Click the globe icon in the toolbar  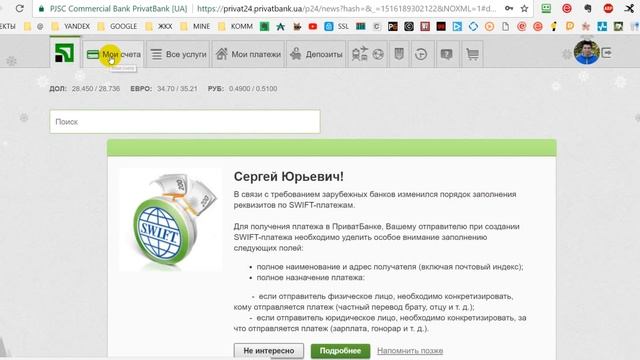[x=378, y=54]
